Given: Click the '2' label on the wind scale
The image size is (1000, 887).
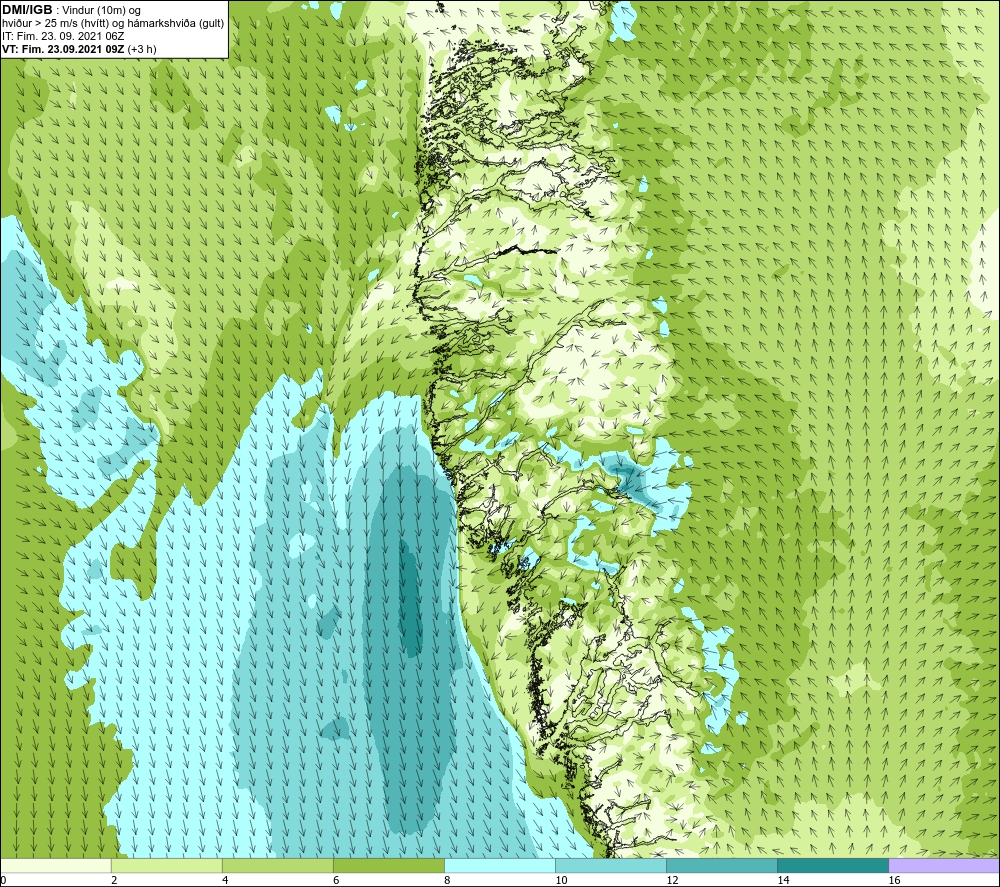Looking at the screenshot, I should pos(114,880).
